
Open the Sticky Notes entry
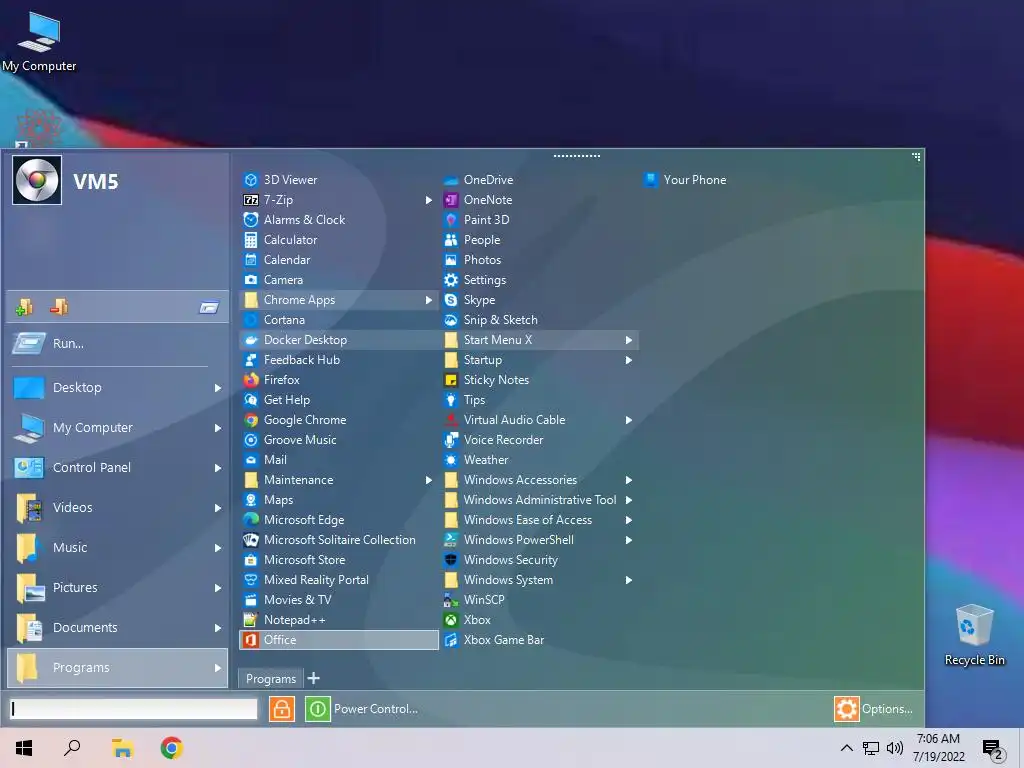[486, 379]
